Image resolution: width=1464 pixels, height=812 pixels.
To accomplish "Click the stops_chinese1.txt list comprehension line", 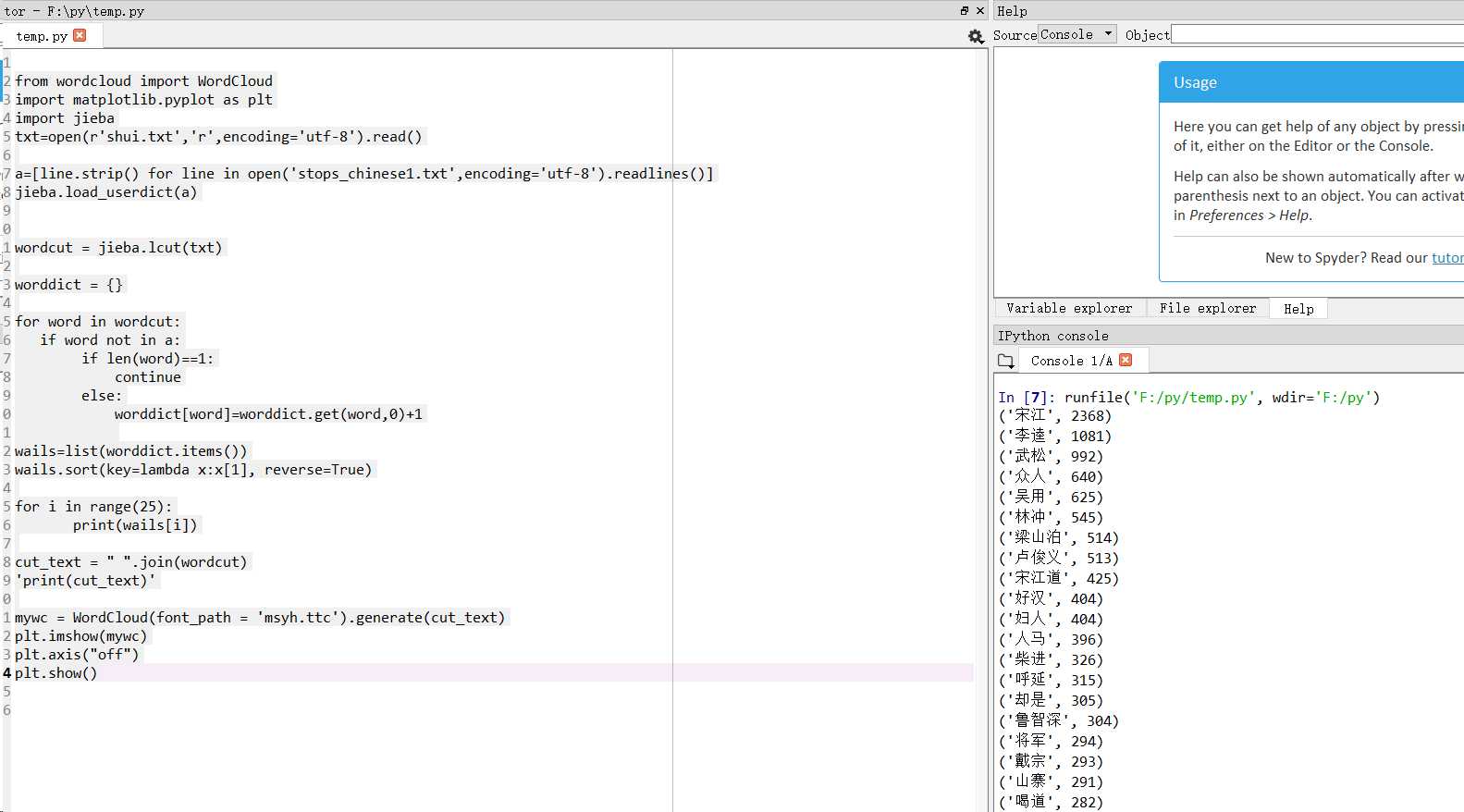I will (364, 174).
